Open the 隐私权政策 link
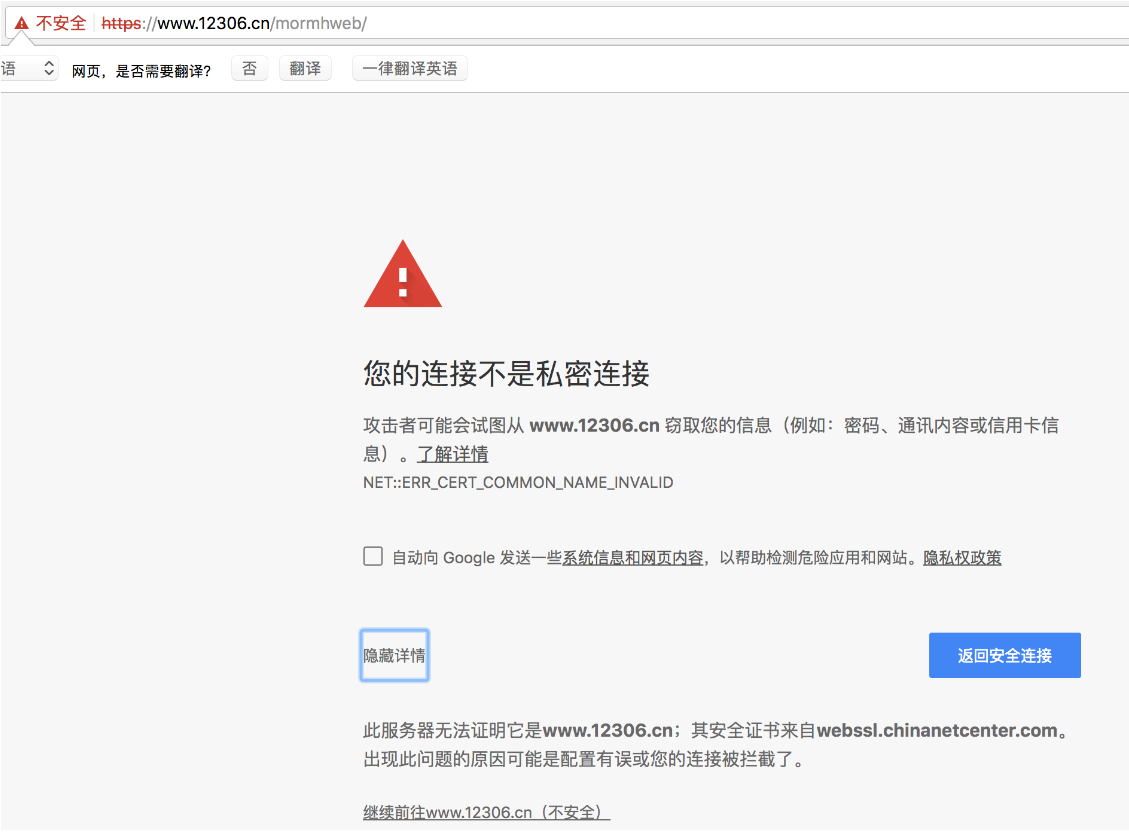The image size is (1129, 839). click(962, 558)
